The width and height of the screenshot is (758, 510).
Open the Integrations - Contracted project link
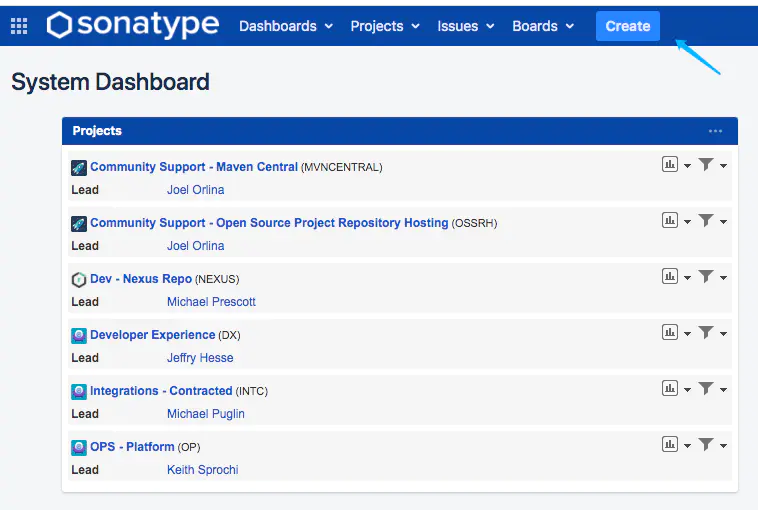[161, 391]
